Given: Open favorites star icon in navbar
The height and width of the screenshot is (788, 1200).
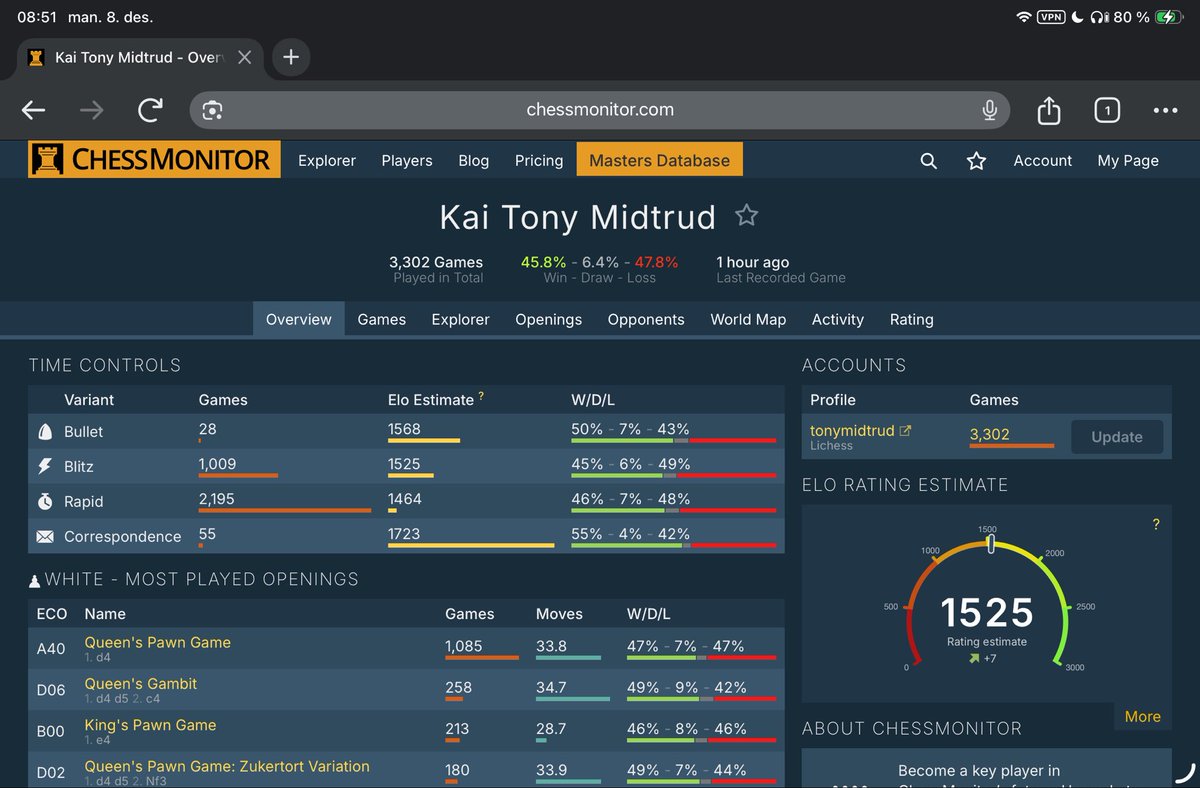Looking at the screenshot, I should pyautogui.click(x=976, y=161).
